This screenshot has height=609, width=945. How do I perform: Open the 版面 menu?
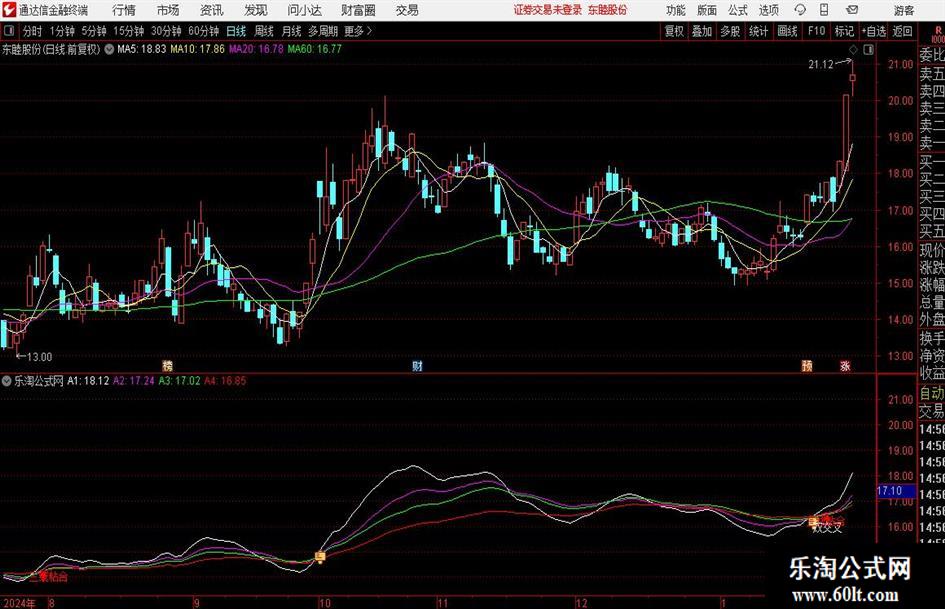coord(707,10)
